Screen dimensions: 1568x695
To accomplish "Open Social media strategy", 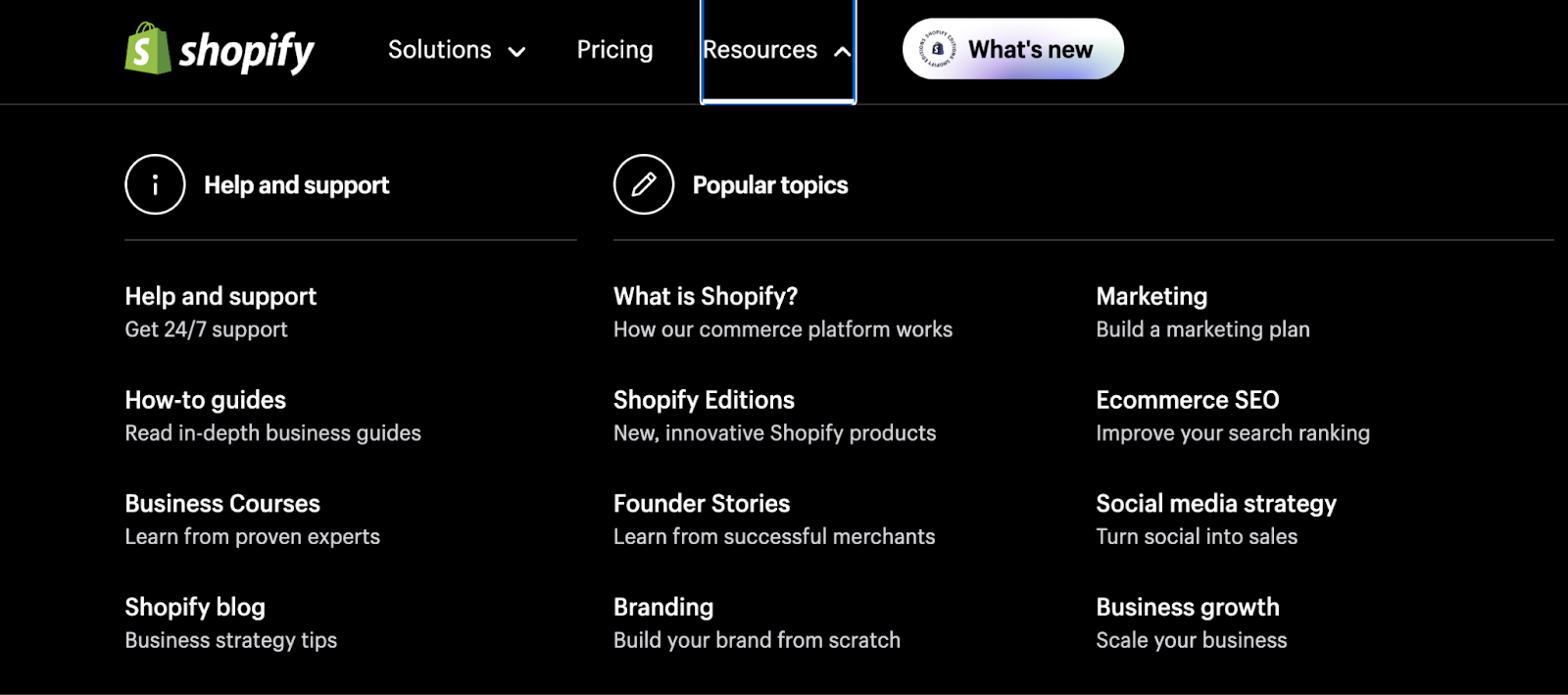I will tap(1216, 504).
